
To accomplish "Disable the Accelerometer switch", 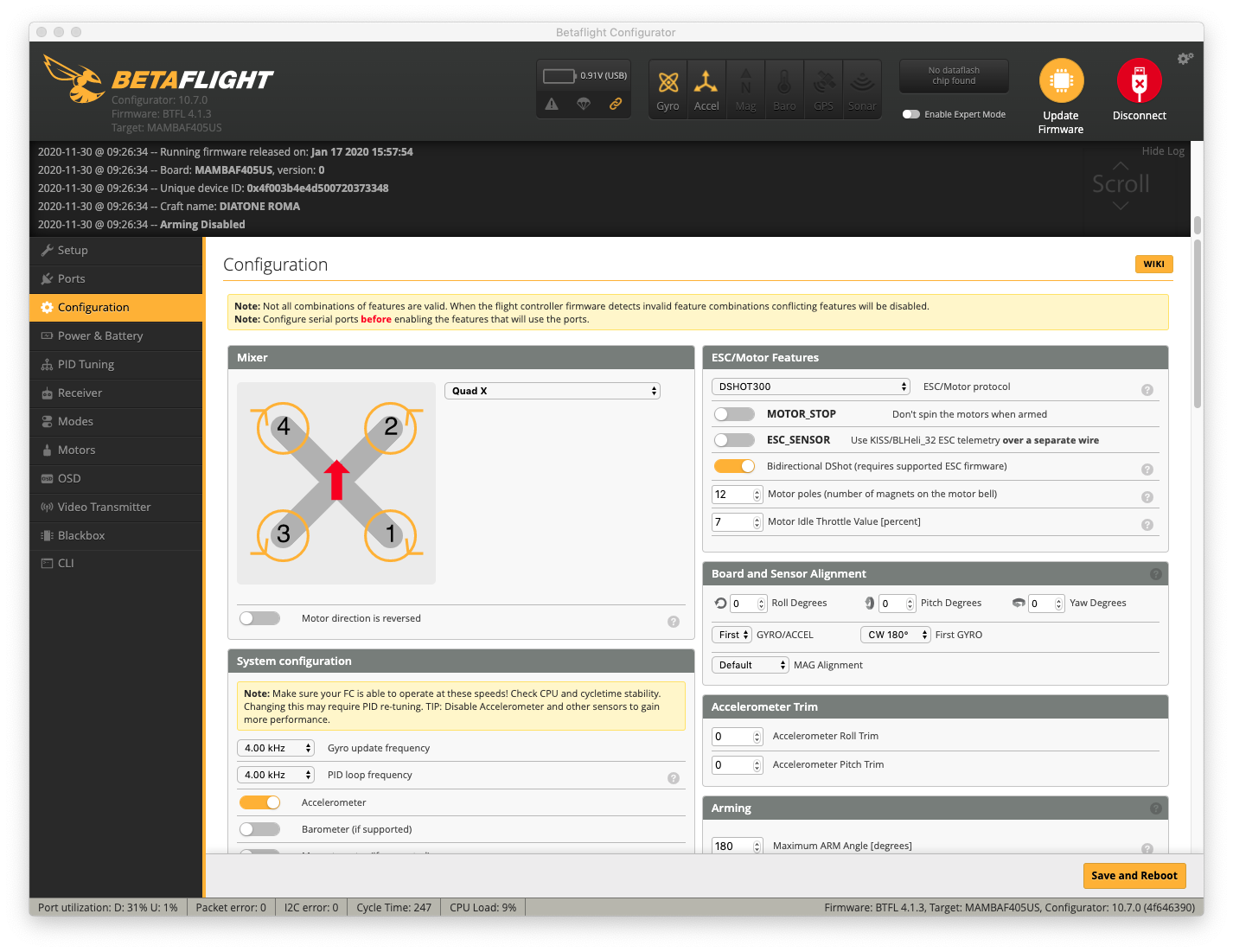I will point(259,802).
